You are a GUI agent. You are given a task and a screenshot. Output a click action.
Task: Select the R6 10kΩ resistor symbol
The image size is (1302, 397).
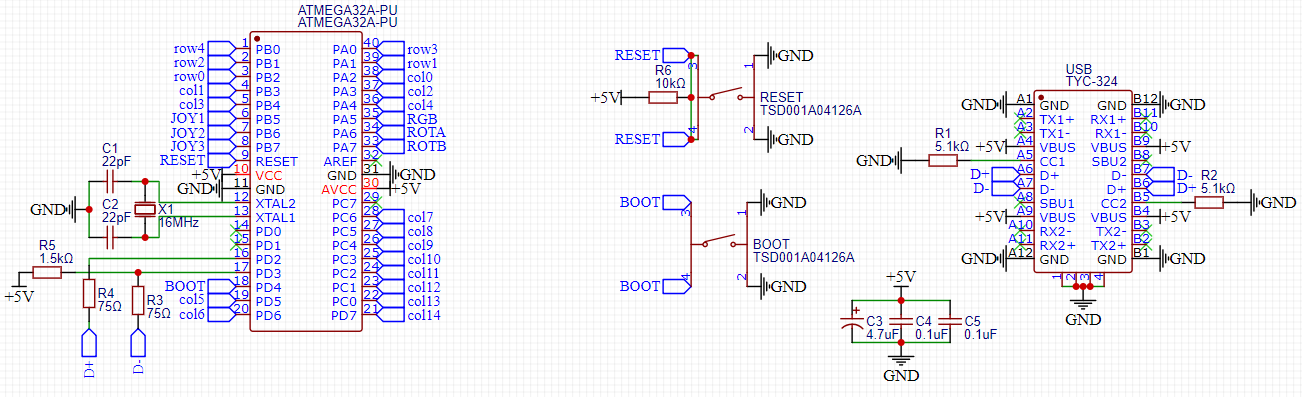point(663,97)
